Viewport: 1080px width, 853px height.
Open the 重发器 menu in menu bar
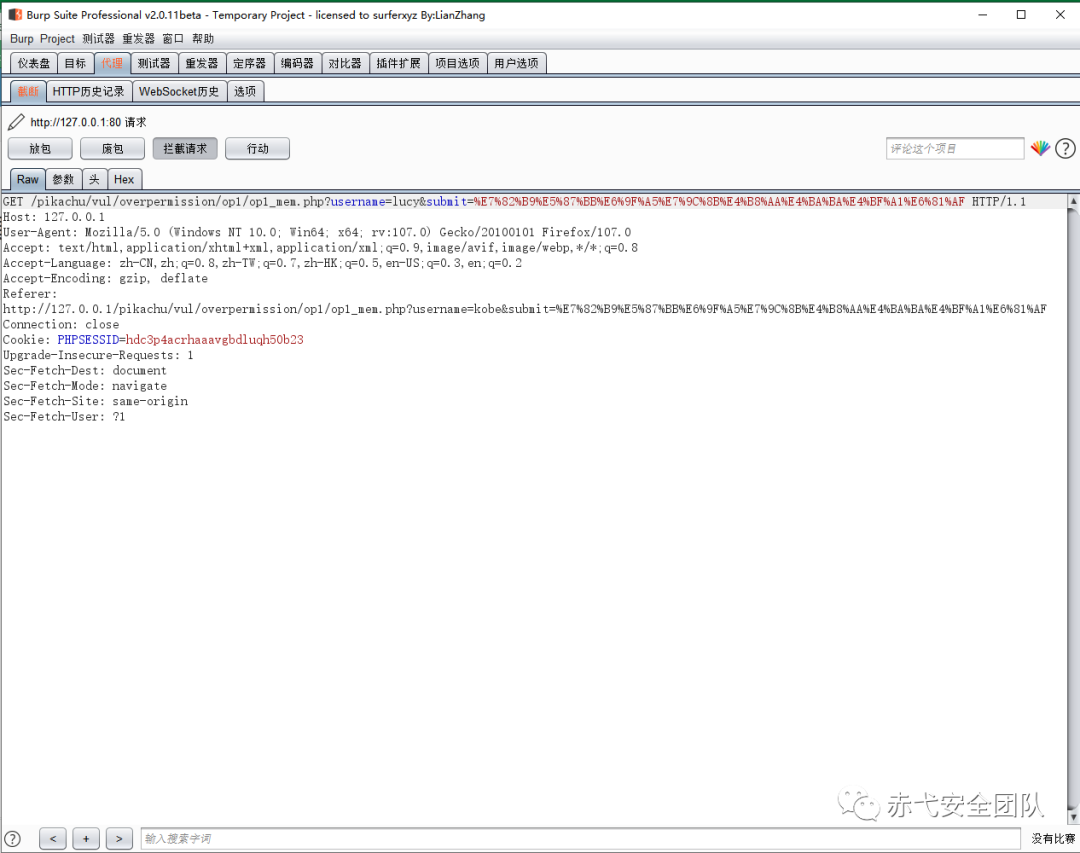138,39
